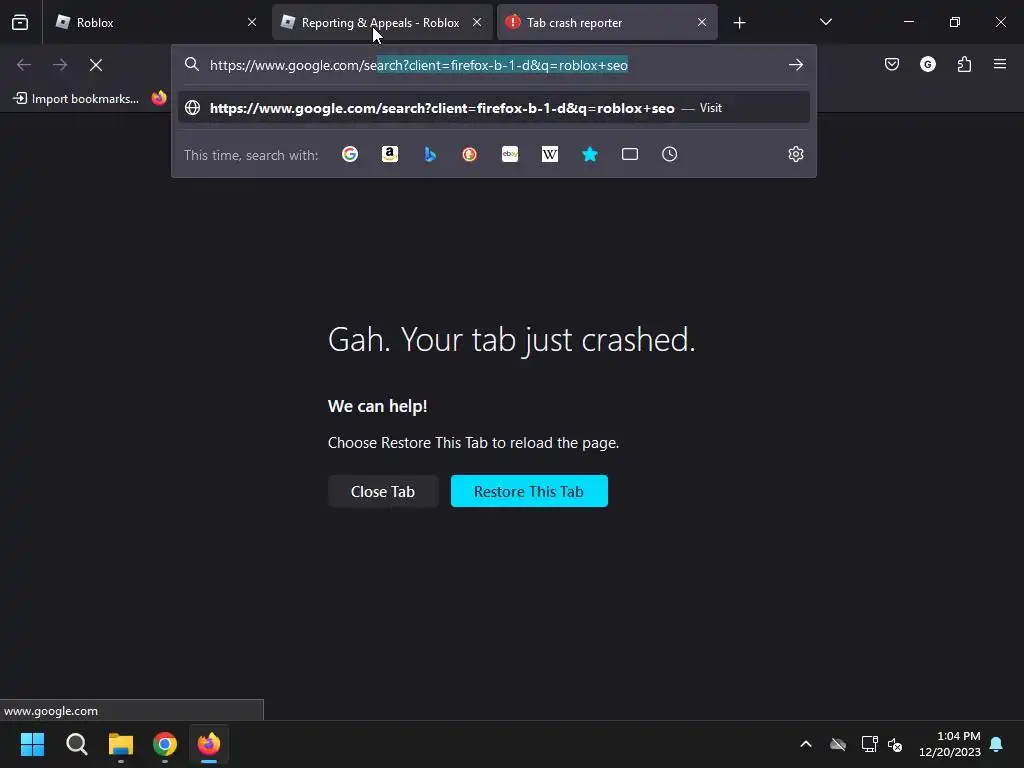This screenshot has width=1024, height=768.
Task: Open Windows taskbar search
Action: click(x=76, y=744)
